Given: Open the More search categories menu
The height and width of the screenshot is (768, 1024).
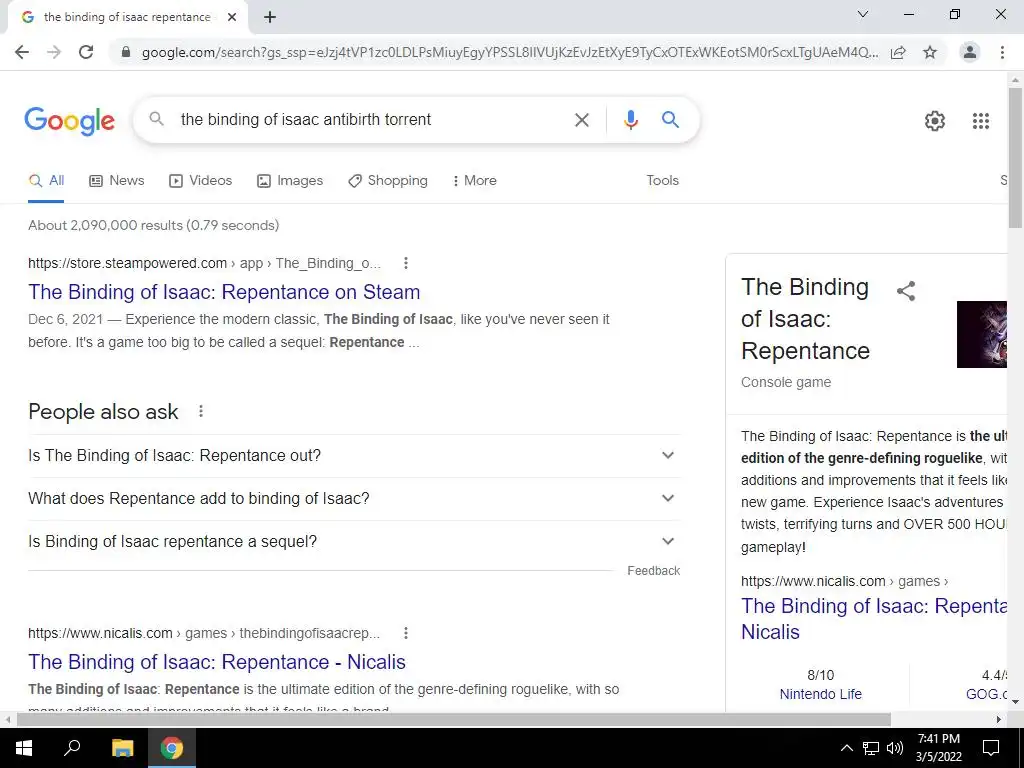Looking at the screenshot, I should [x=475, y=181].
